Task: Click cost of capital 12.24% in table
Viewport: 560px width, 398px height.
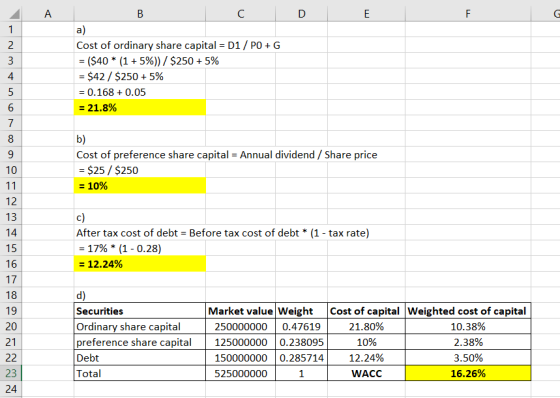Action: point(366,358)
